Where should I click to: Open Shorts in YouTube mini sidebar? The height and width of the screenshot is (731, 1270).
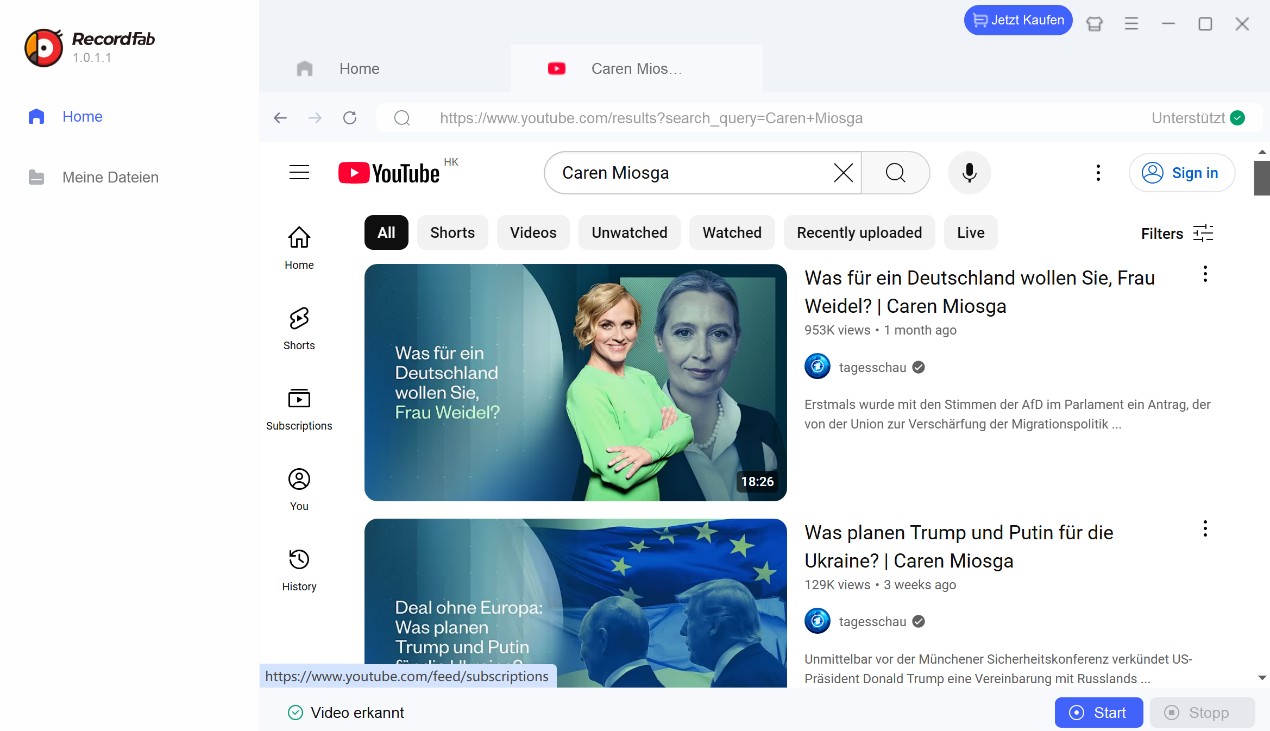click(299, 328)
